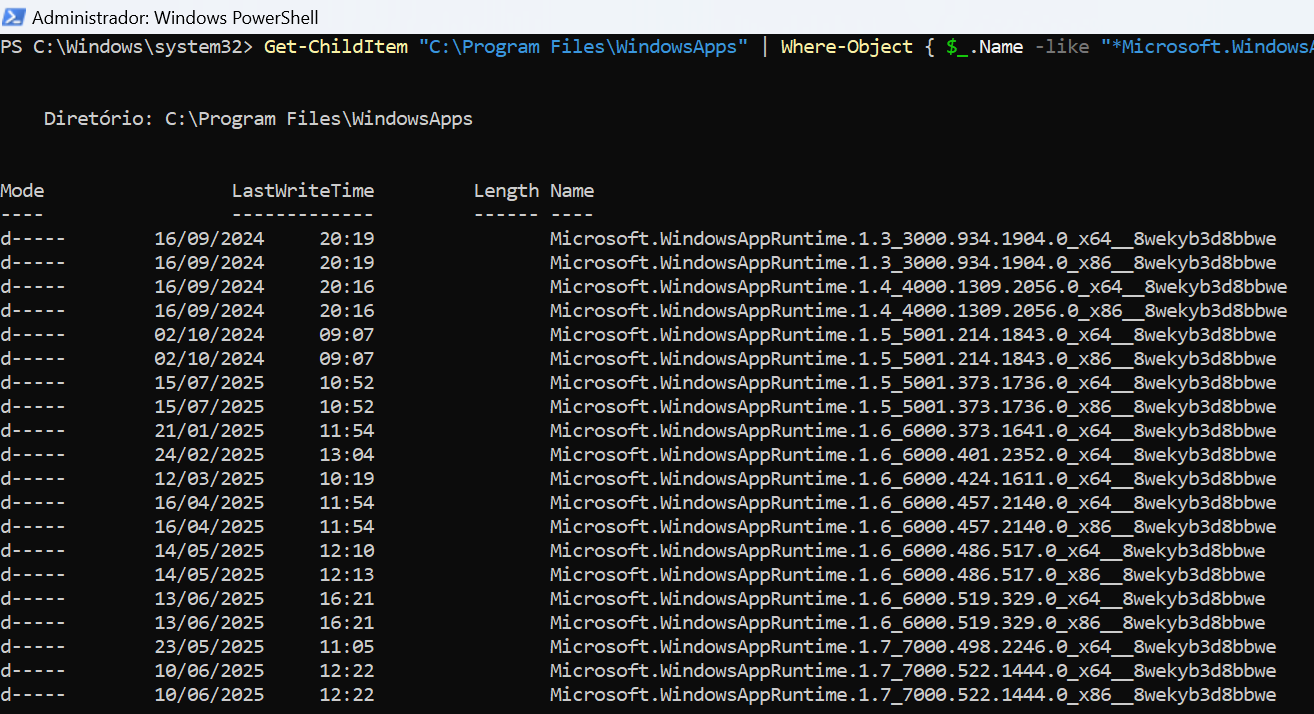Click the '-like' operator in the command
Image resolution: width=1314 pixels, height=714 pixels.
pyautogui.click(x=1062, y=47)
